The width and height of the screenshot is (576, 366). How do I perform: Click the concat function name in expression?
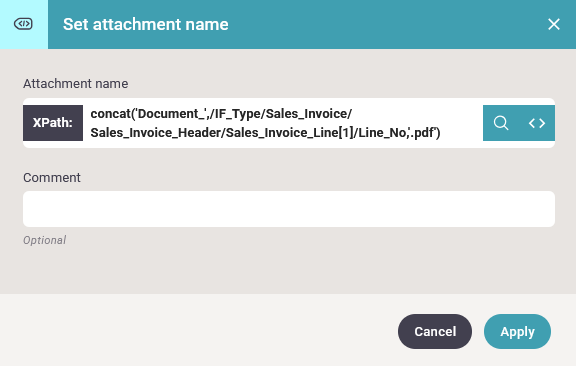click(109, 114)
